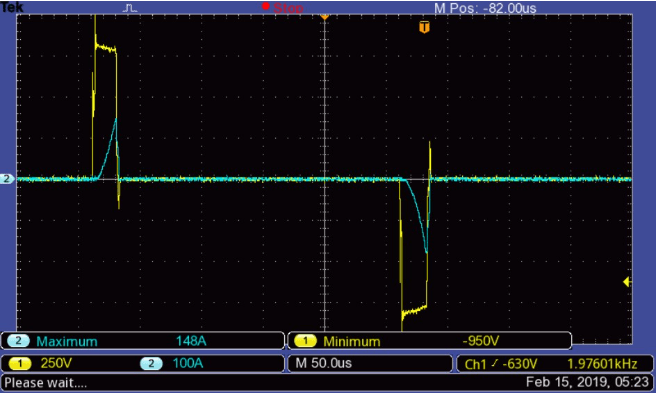Click the 1.97601kHz frequency readout
This screenshot has width=656, height=393.
[602, 364]
